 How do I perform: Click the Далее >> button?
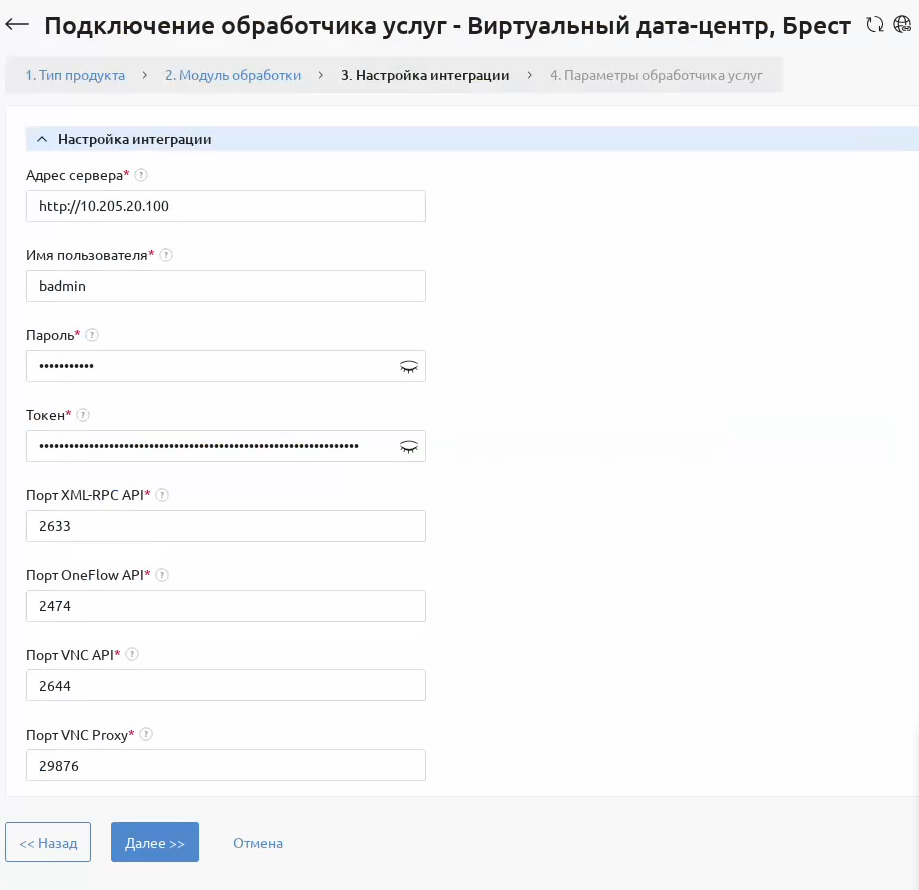(155, 842)
